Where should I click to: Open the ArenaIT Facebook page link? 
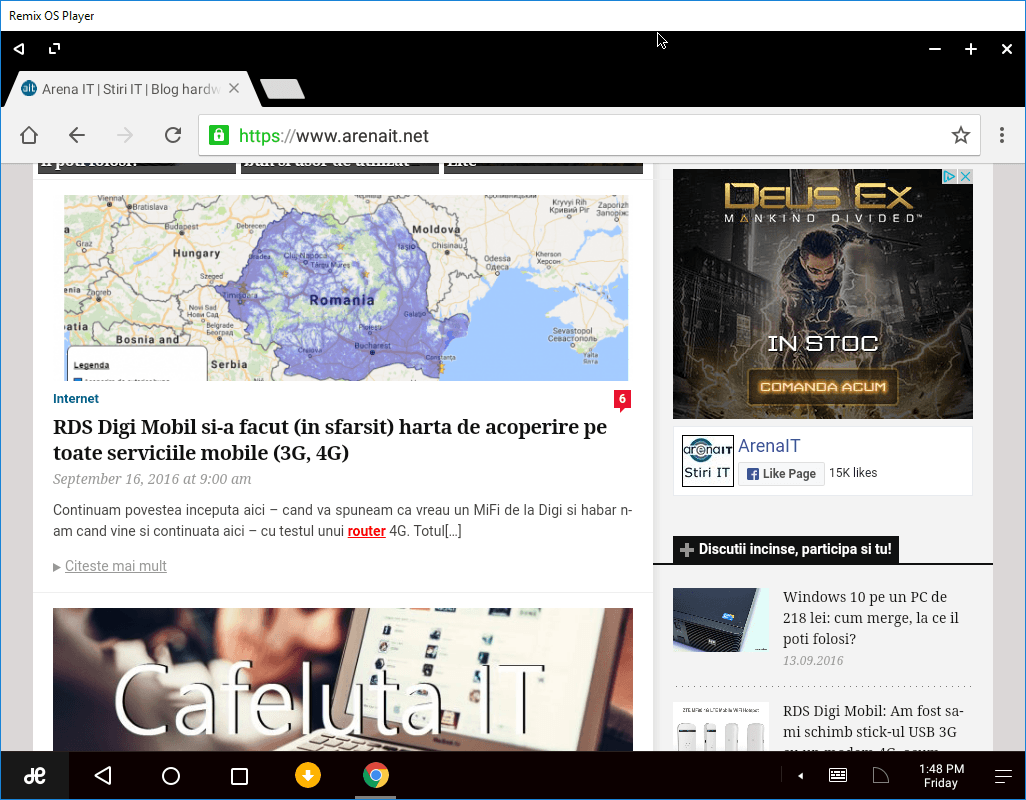[769, 446]
